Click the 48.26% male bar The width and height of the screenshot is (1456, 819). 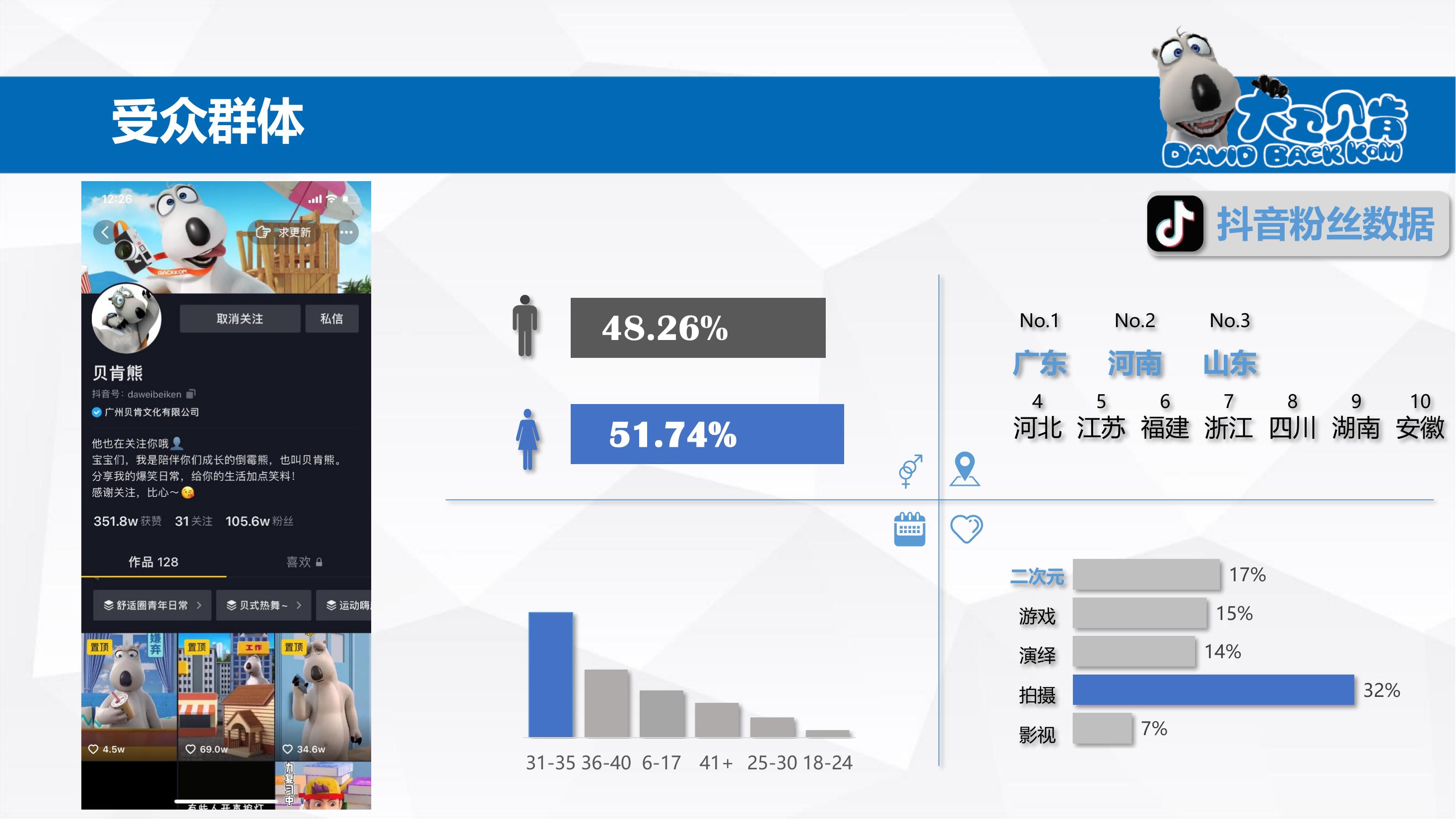point(698,328)
